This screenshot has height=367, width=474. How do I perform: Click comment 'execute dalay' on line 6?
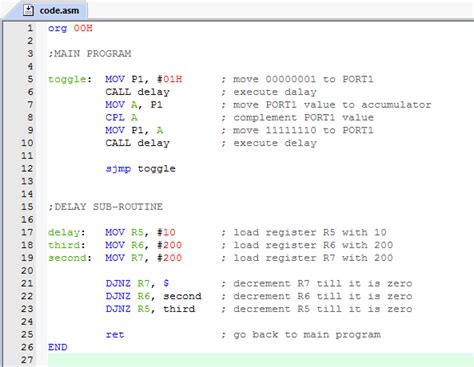point(275,92)
